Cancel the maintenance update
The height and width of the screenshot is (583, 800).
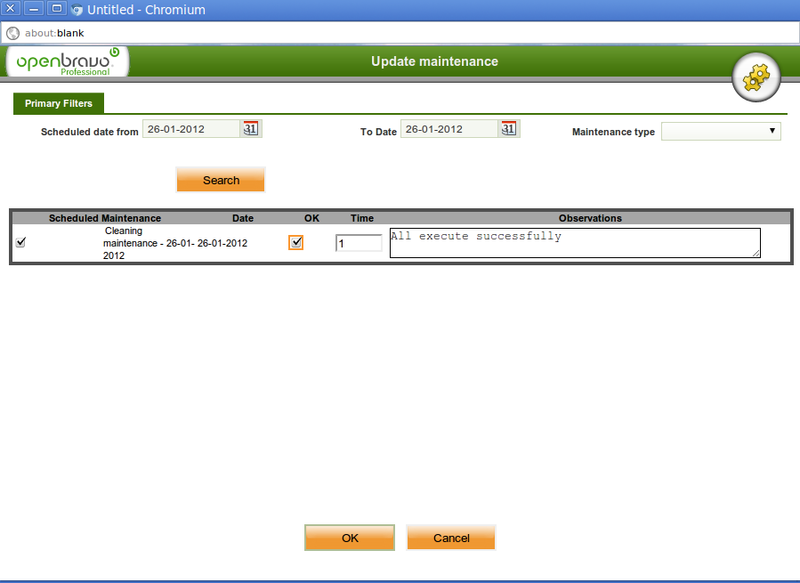tap(451, 537)
